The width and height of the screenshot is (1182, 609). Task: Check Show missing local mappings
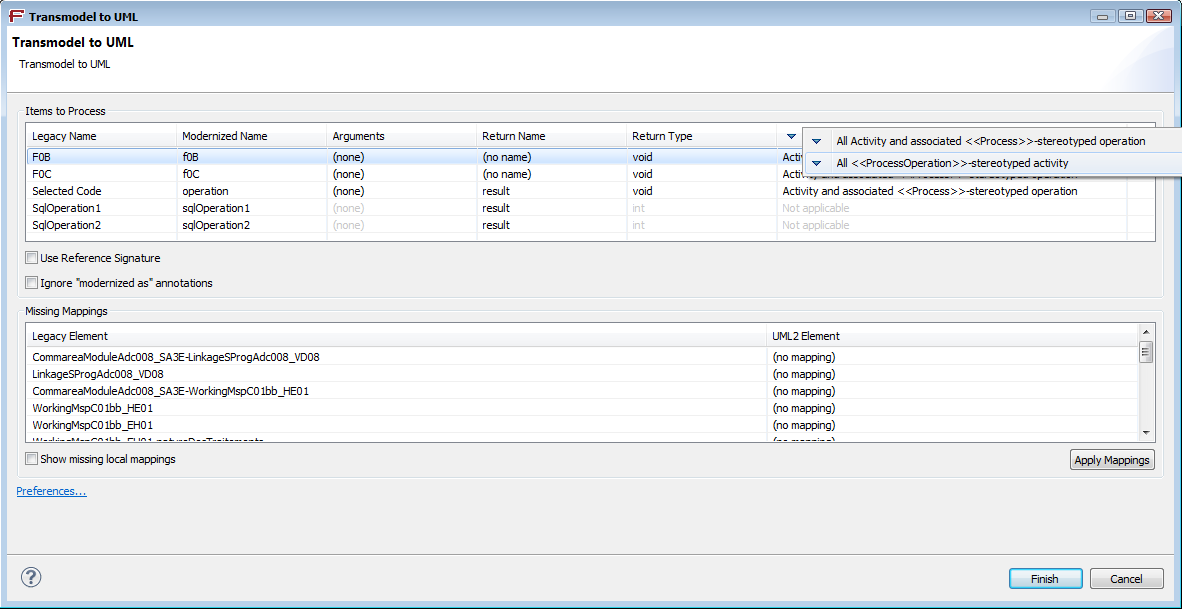(x=32, y=458)
